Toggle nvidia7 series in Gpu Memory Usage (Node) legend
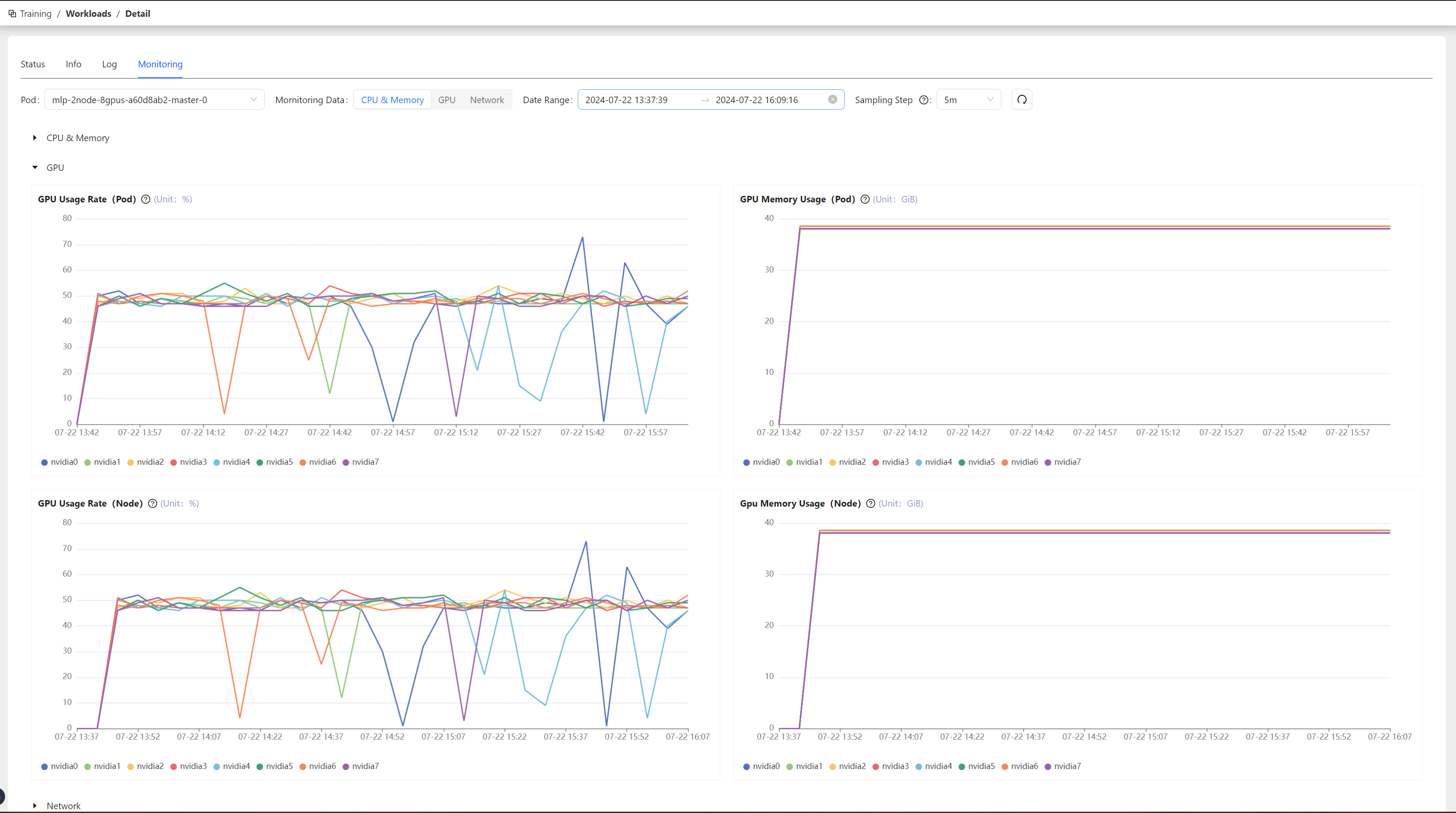The width and height of the screenshot is (1456, 813). pyautogui.click(x=1063, y=766)
